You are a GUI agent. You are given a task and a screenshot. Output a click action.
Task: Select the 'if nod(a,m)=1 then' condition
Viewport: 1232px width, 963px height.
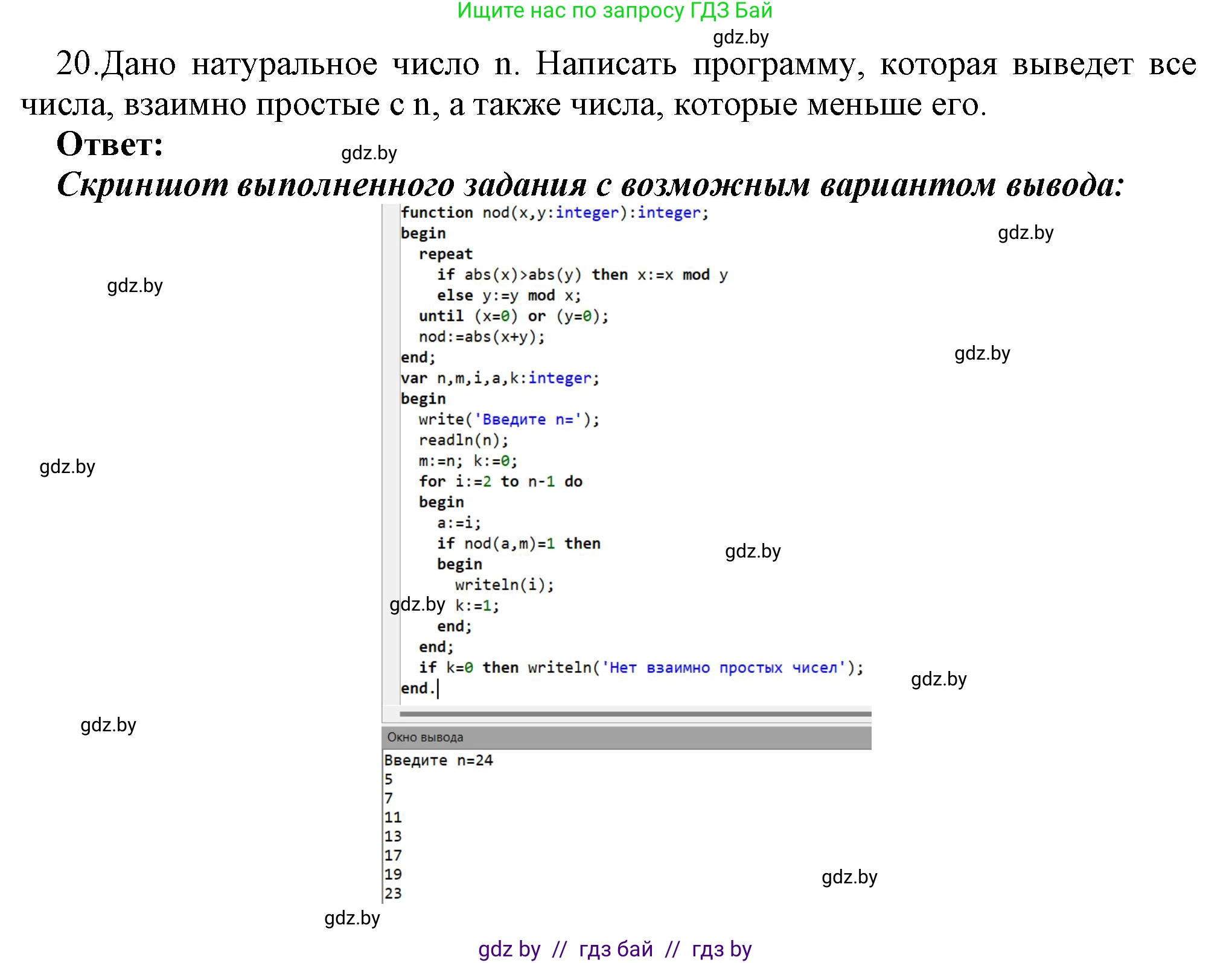[x=519, y=542]
